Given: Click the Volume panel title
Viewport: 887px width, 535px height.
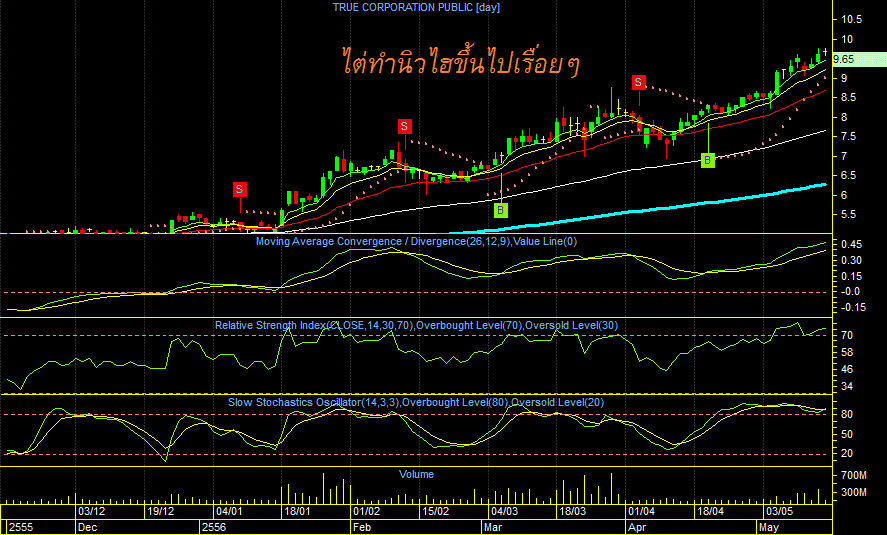Looking at the screenshot, I should pyautogui.click(x=416, y=474).
